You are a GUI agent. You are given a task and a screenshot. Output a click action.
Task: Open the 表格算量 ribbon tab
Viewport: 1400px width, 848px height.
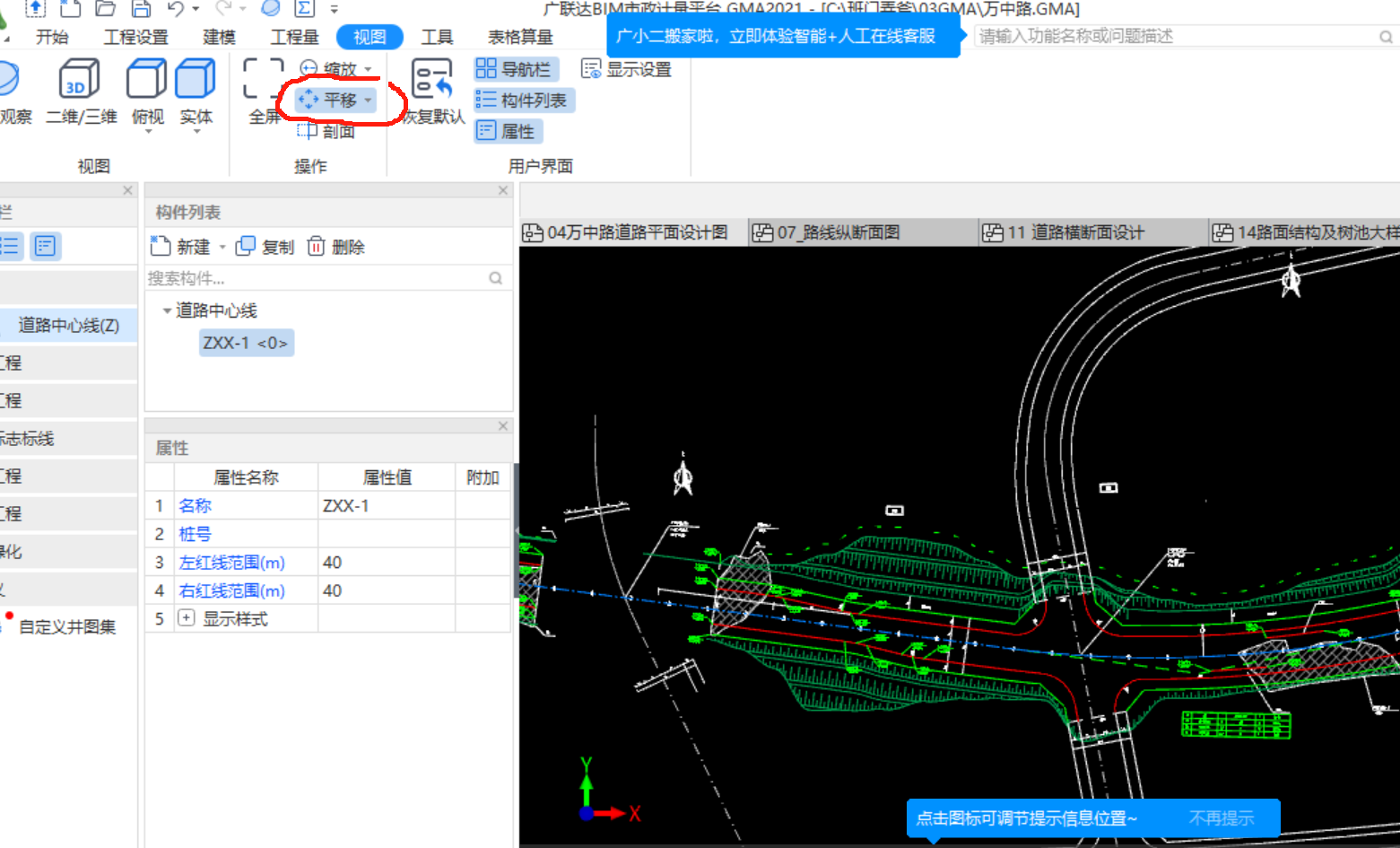(520, 37)
